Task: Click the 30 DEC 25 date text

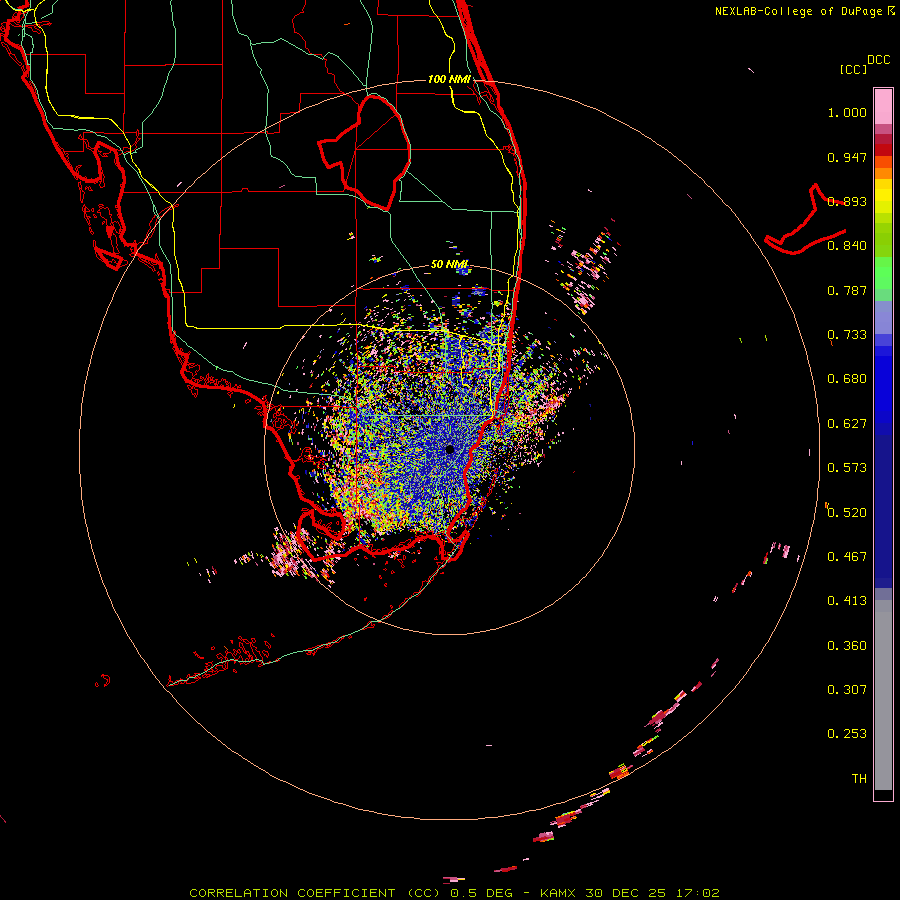Action: coord(626,893)
